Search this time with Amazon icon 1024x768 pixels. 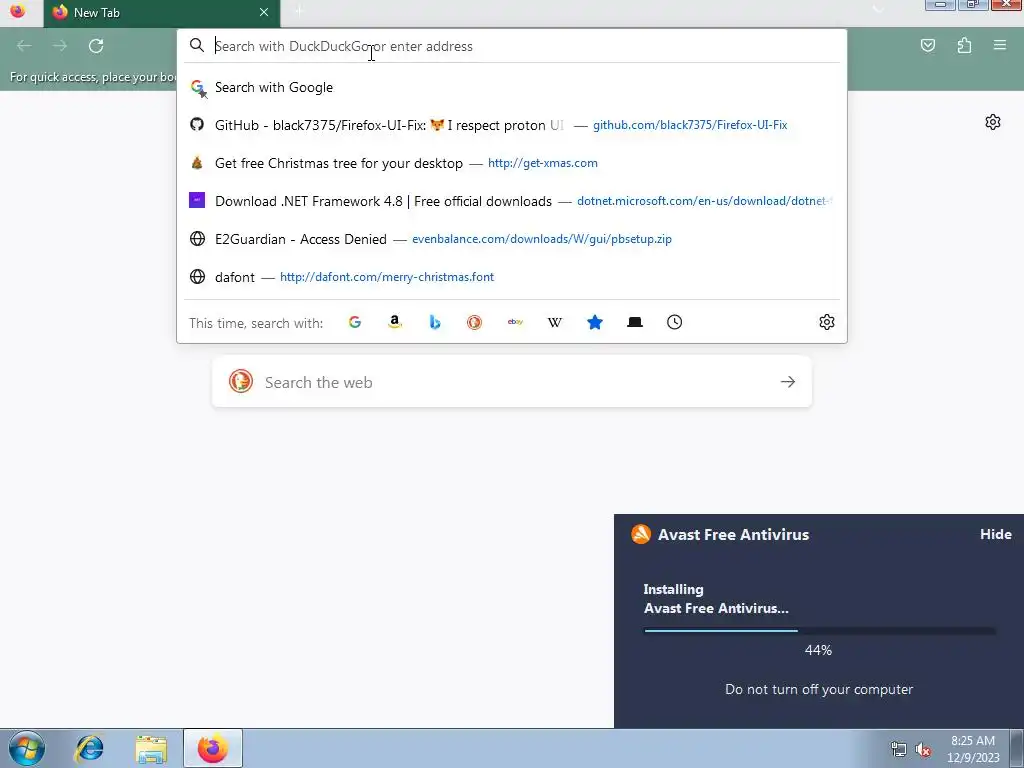click(x=394, y=322)
